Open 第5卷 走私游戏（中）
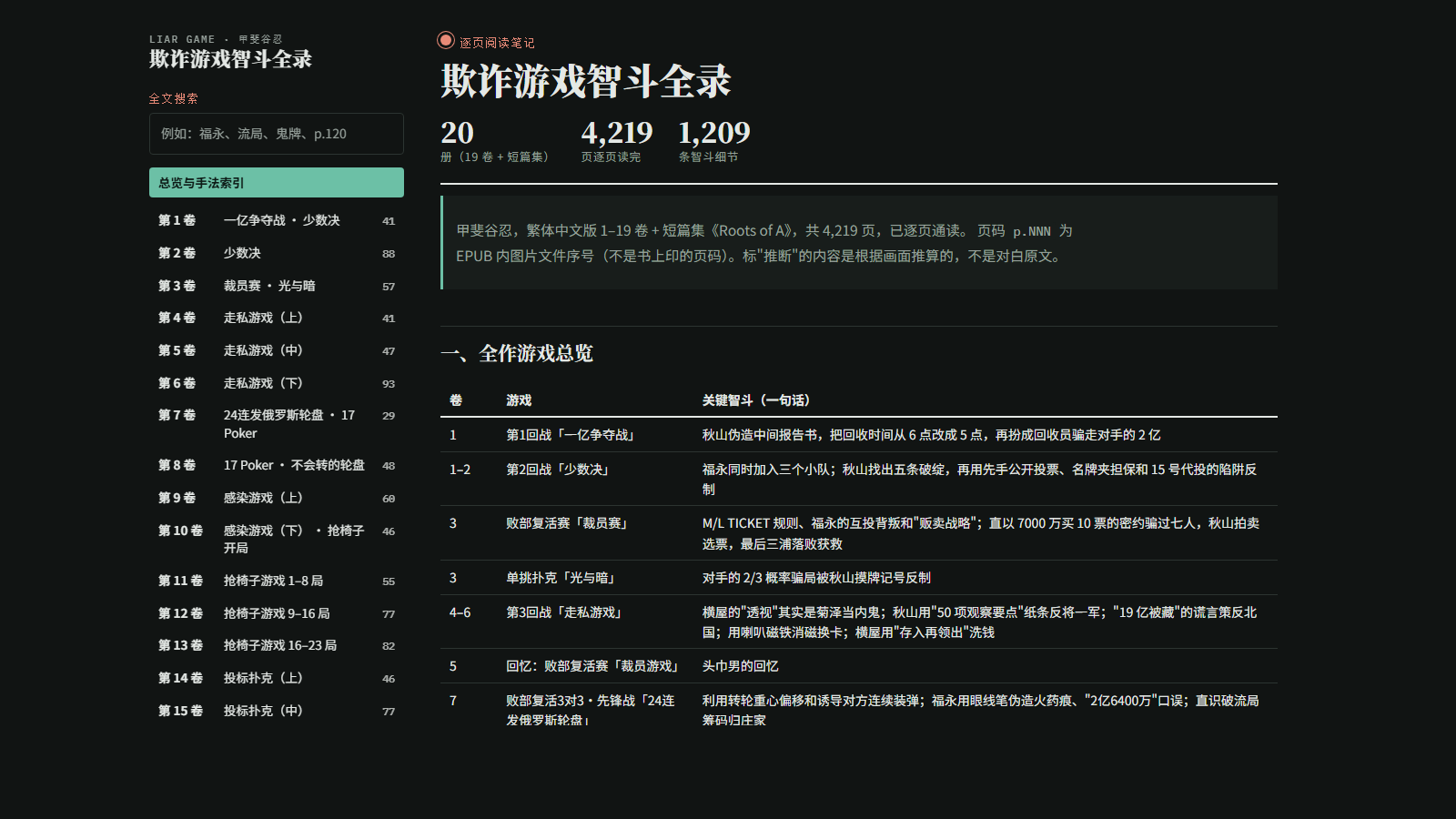 pos(277,350)
